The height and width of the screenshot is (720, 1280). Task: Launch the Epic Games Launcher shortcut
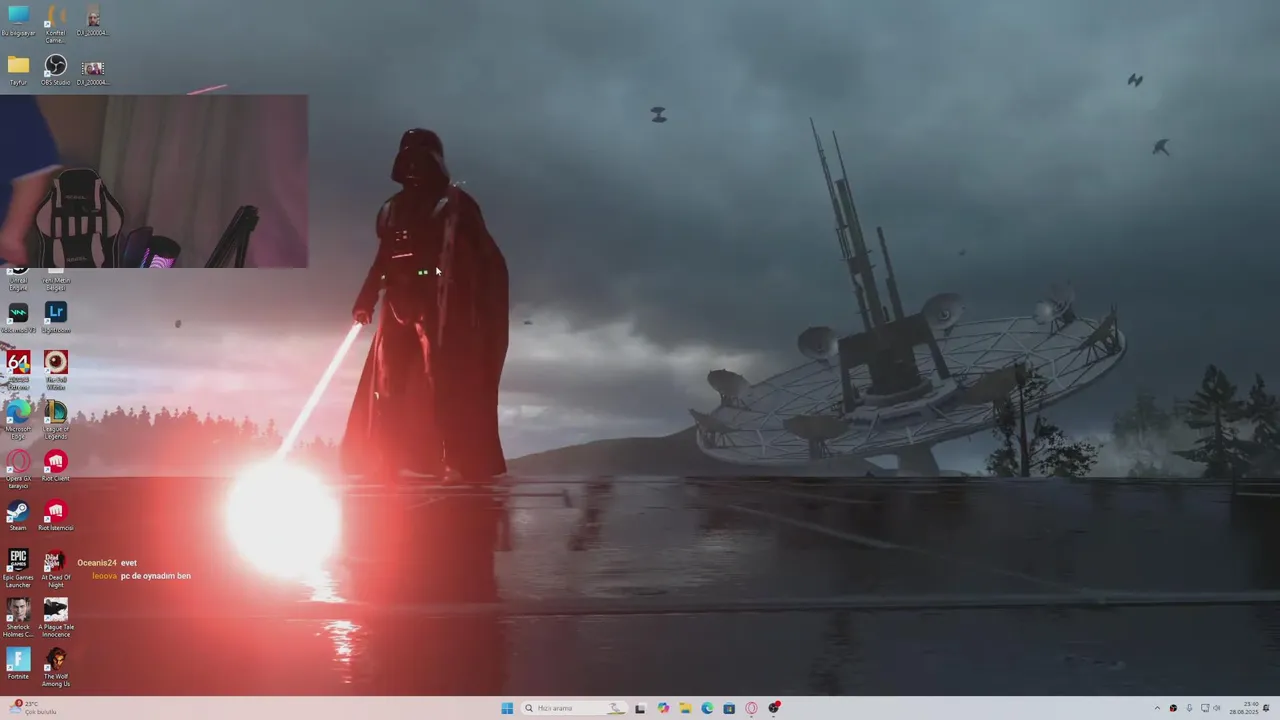pyautogui.click(x=18, y=567)
